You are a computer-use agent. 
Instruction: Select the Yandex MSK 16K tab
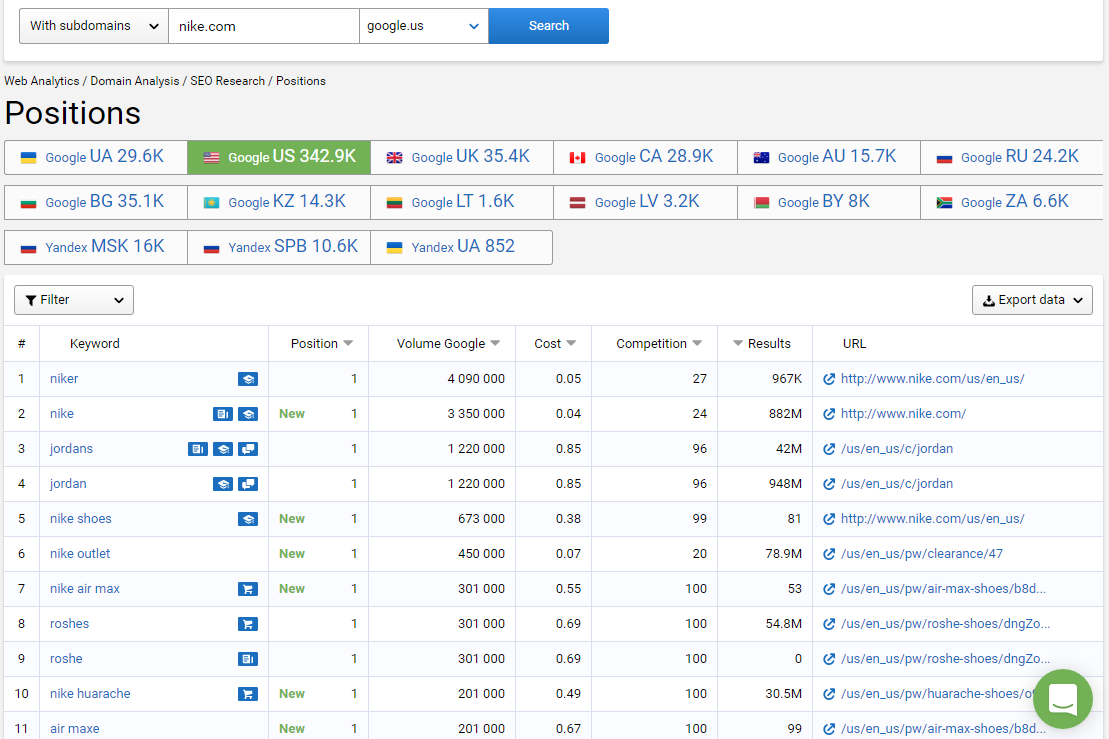click(95, 247)
